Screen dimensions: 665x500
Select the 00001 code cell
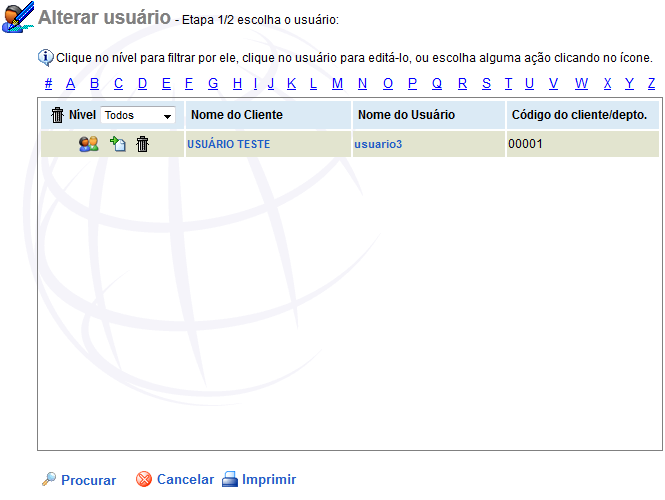582,144
